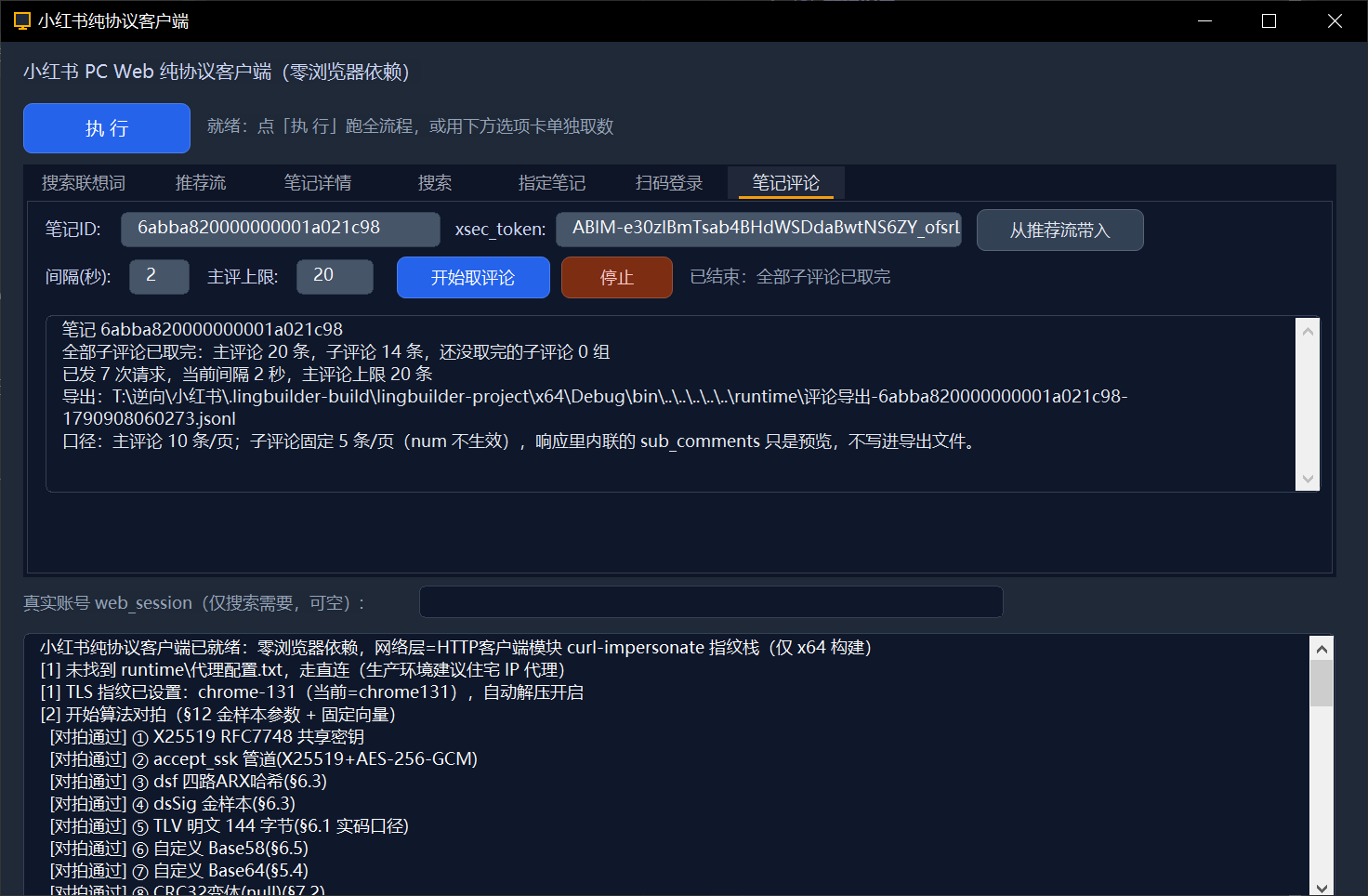Click log line ④ dsSig 金样本

(x=172, y=803)
